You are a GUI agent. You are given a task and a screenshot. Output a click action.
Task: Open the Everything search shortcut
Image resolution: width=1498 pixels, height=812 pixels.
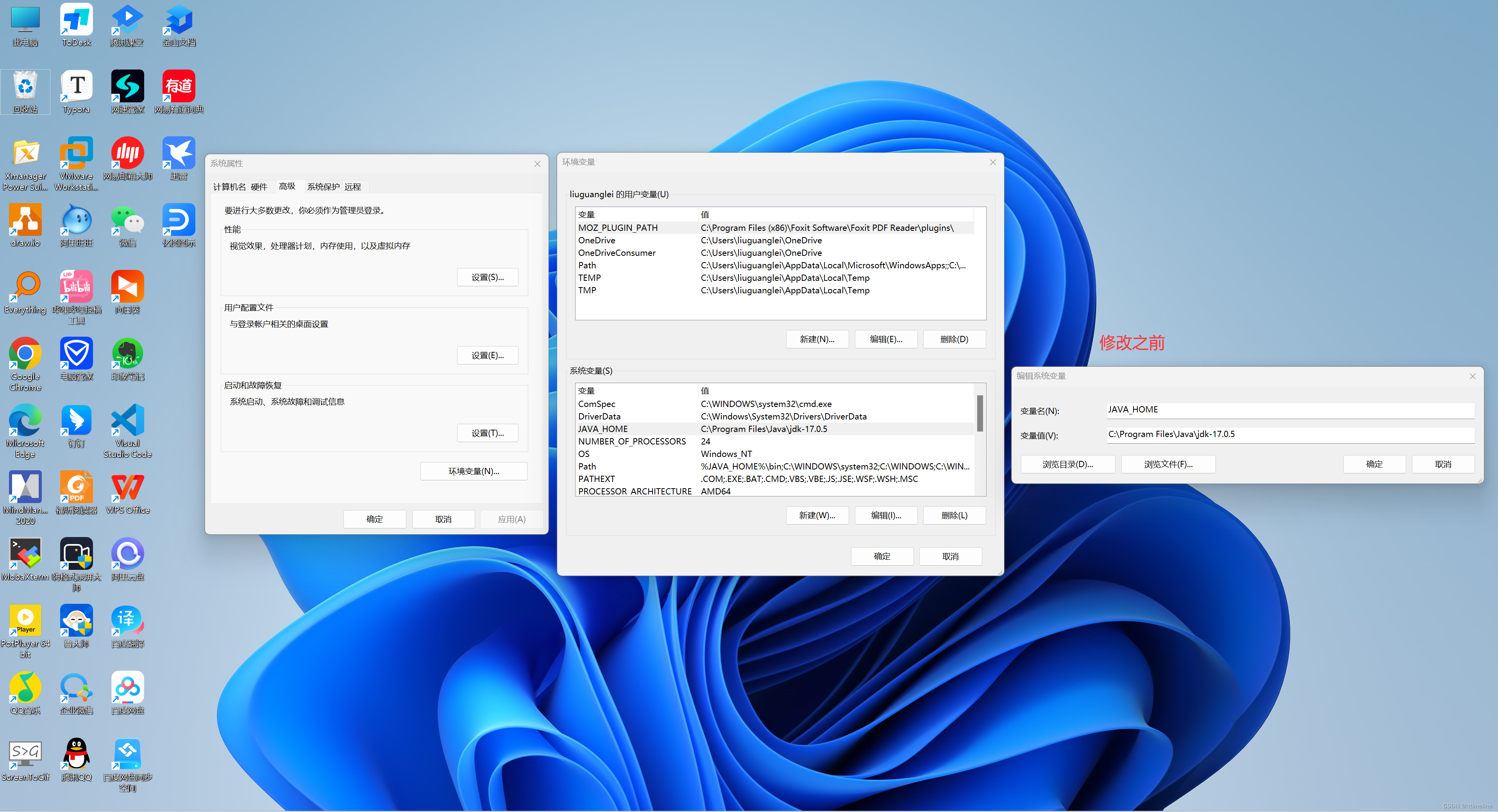(25, 293)
